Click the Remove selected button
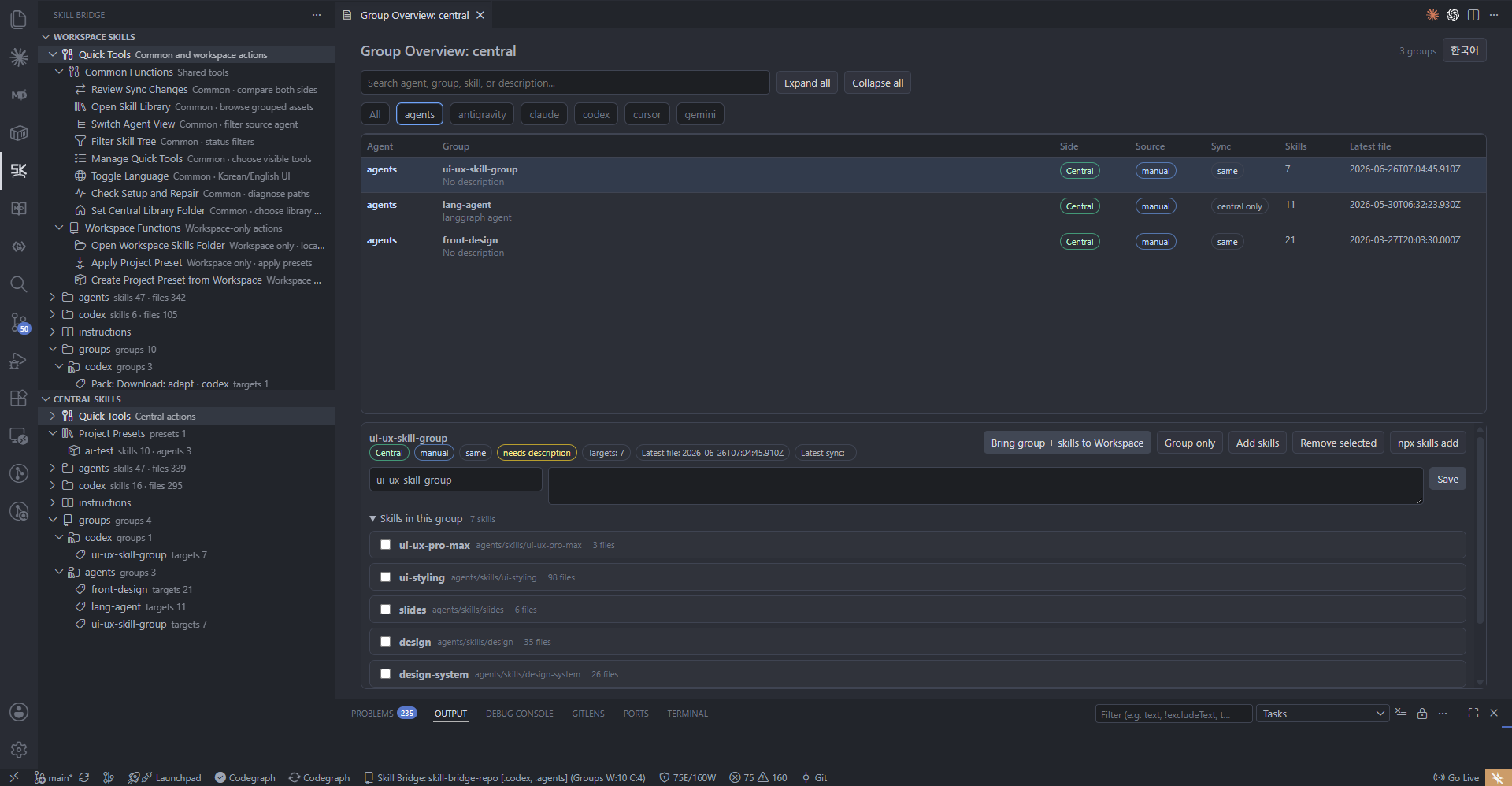The height and width of the screenshot is (786, 1512). coord(1338,443)
